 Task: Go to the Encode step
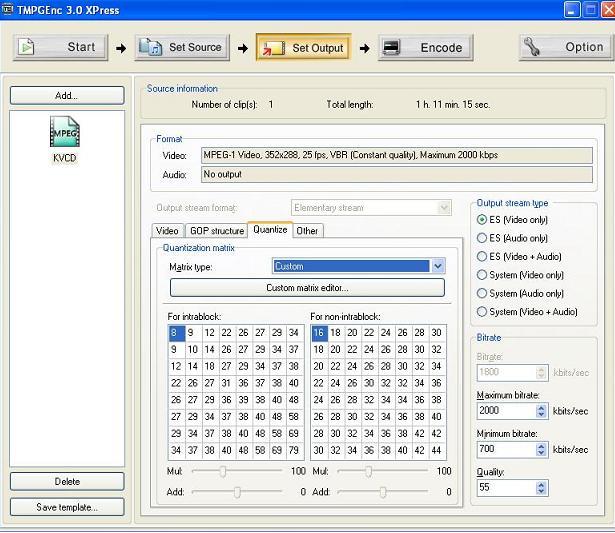(426, 47)
